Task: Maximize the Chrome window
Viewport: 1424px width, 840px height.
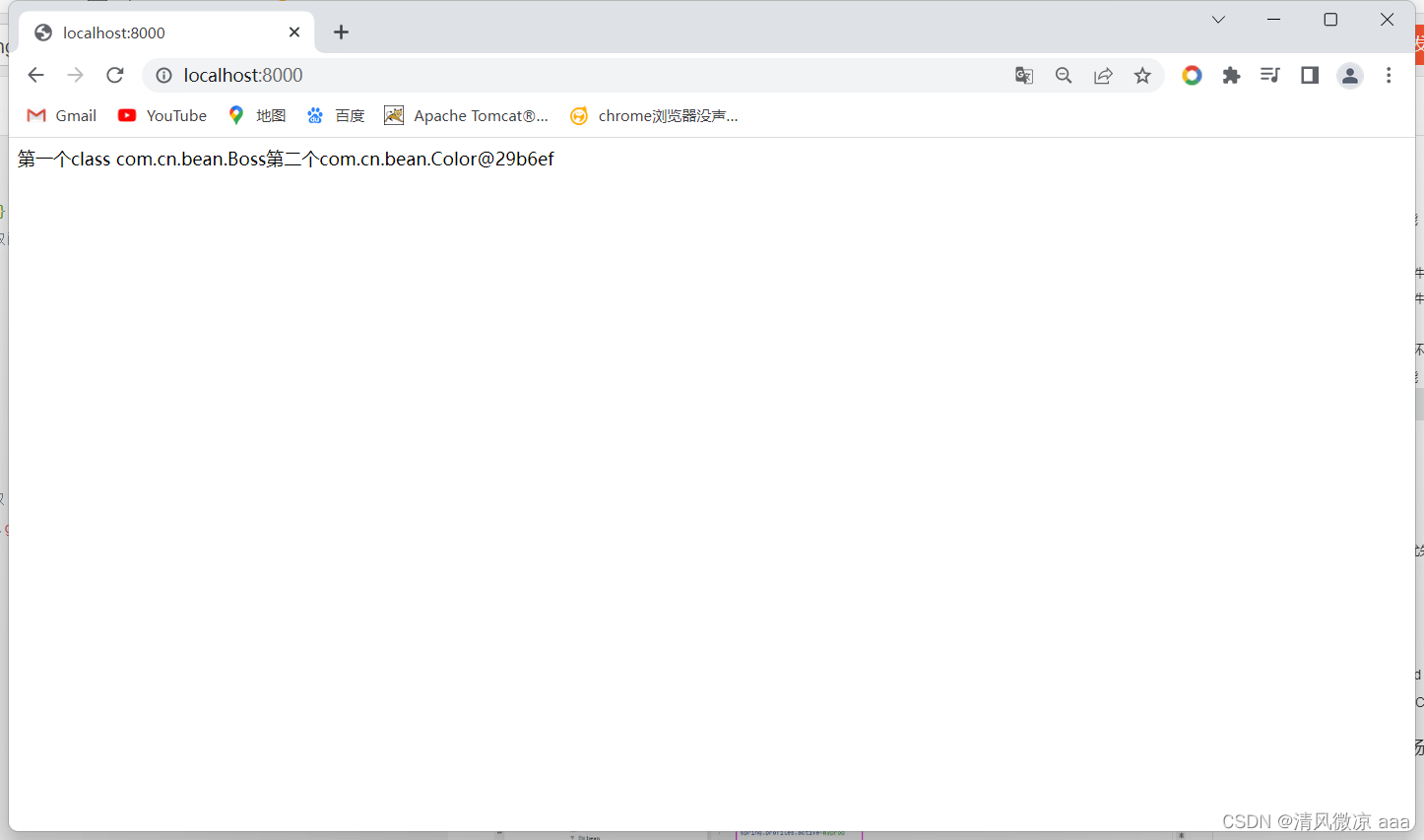Action: click(1330, 20)
